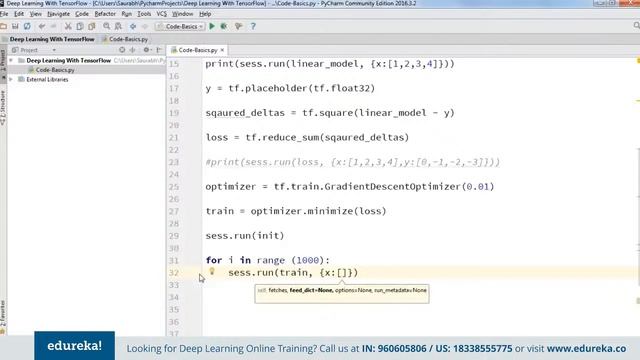
Task: Open the Help menu
Action: (205, 14)
